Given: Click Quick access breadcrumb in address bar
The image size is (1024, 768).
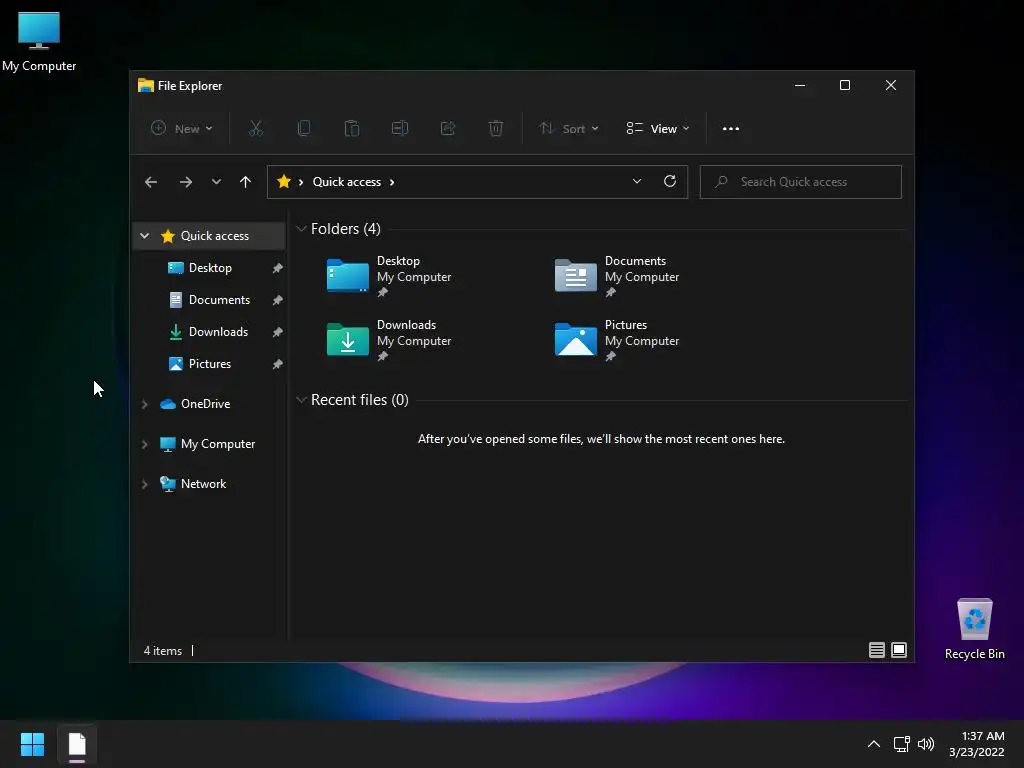Looking at the screenshot, I should (347, 182).
